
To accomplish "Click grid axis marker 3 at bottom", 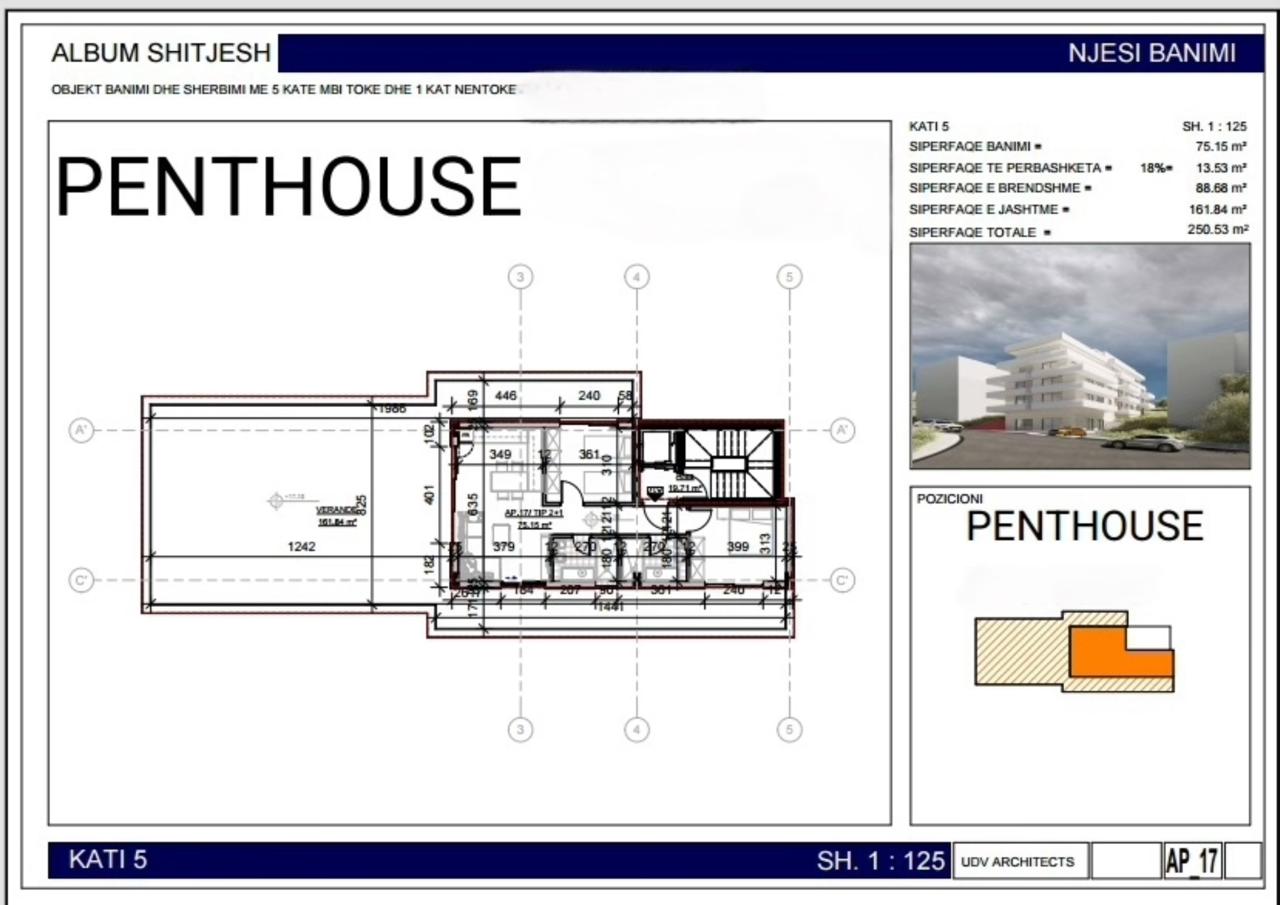I will tap(520, 730).
